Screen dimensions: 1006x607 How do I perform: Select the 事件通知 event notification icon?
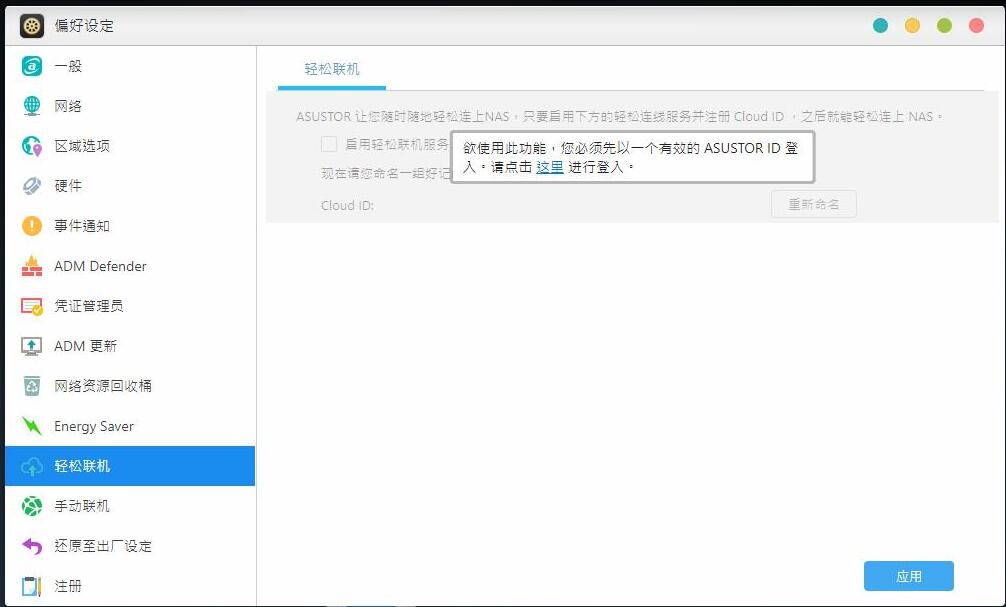click(x=30, y=225)
